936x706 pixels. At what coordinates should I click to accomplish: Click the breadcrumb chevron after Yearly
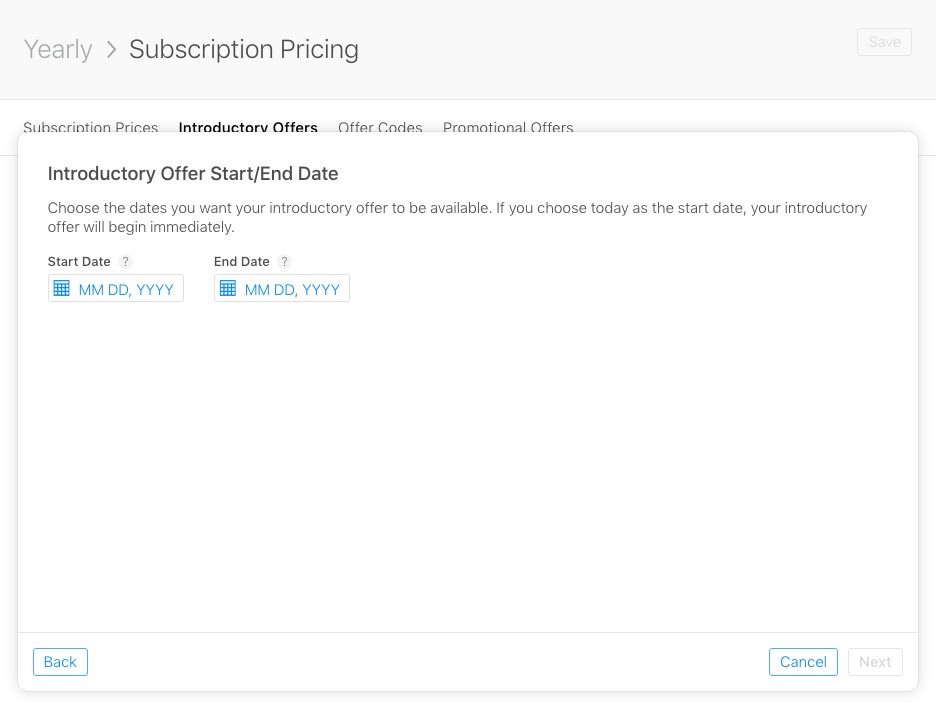coord(111,48)
